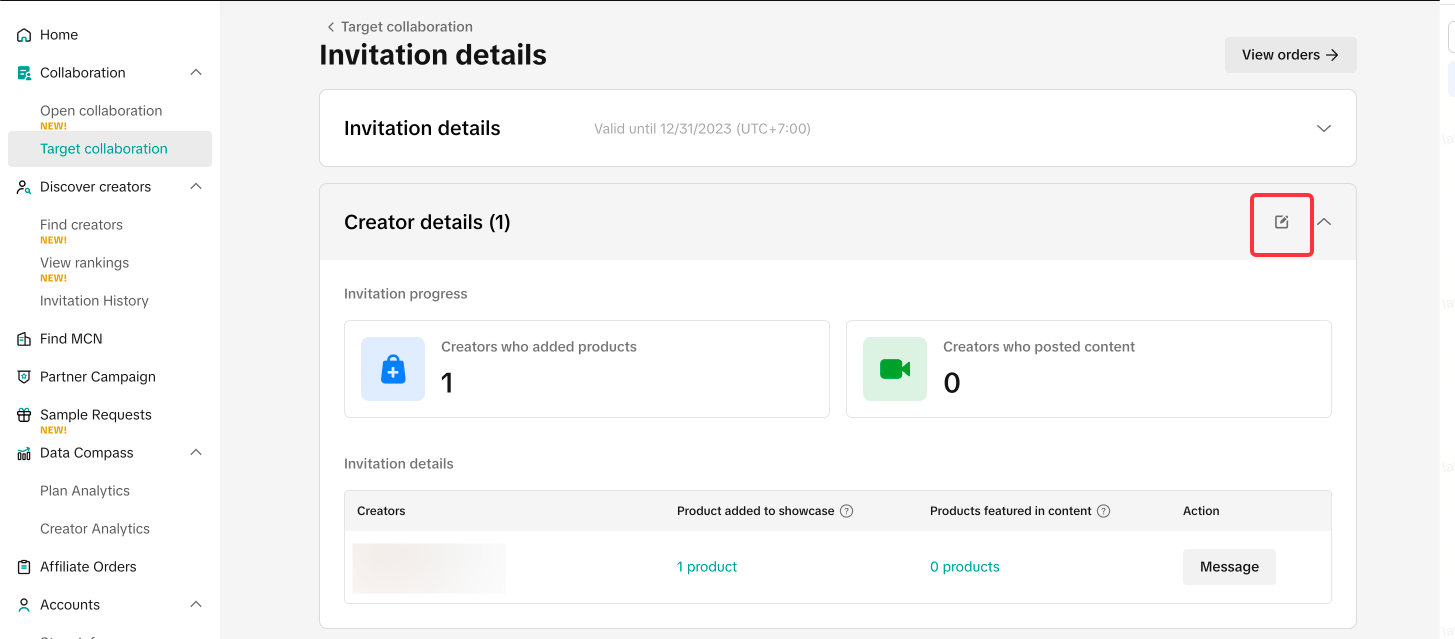This screenshot has height=639, width=1455.
Task: Click help icon beside Product added to showcase
Action: pyautogui.click(x=846, y=511)
